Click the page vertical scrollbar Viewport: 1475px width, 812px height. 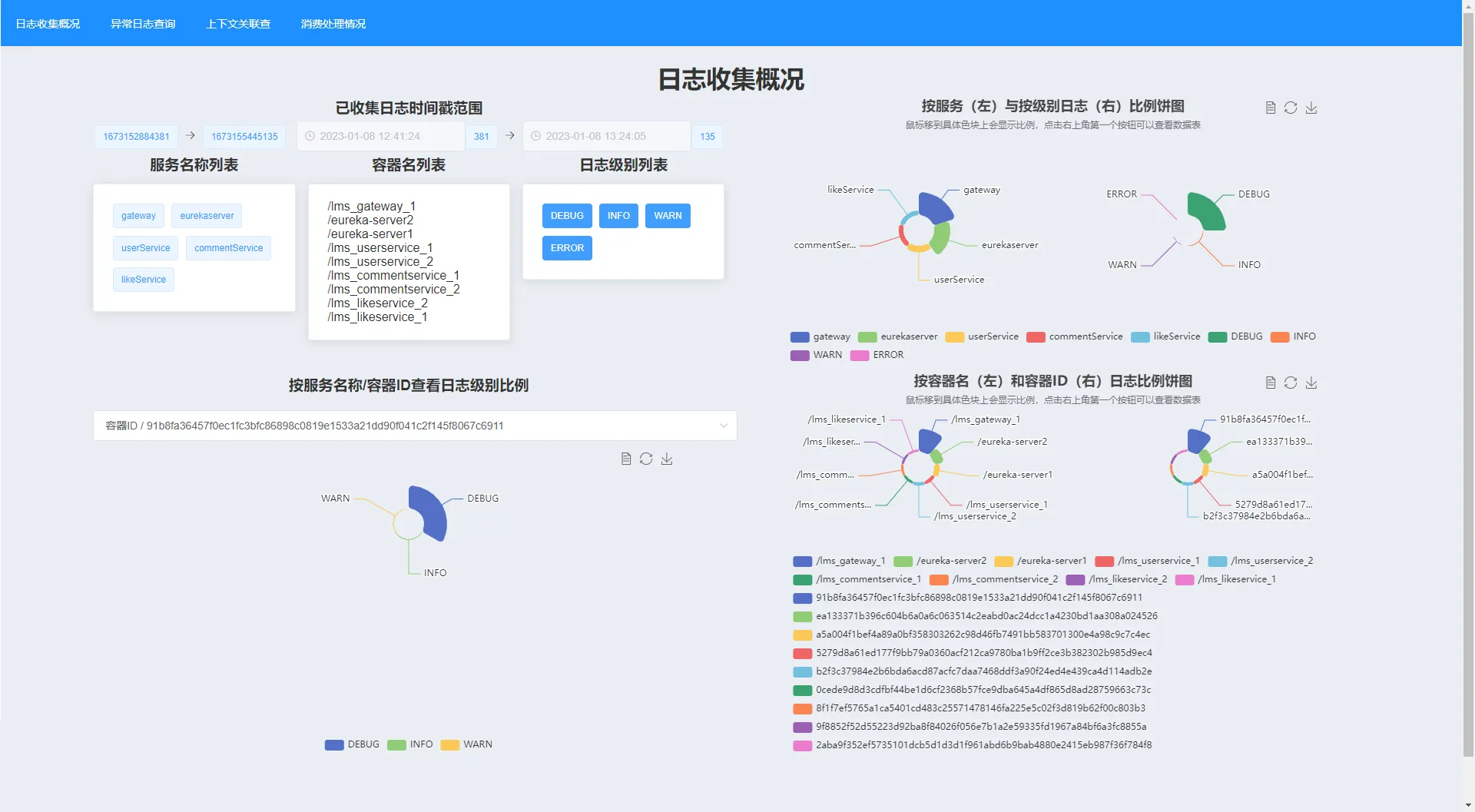pos(1468,384)
